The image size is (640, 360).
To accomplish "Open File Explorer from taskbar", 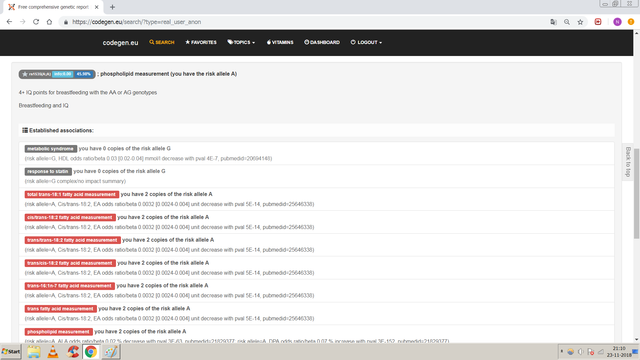I will tap(33, 351).
